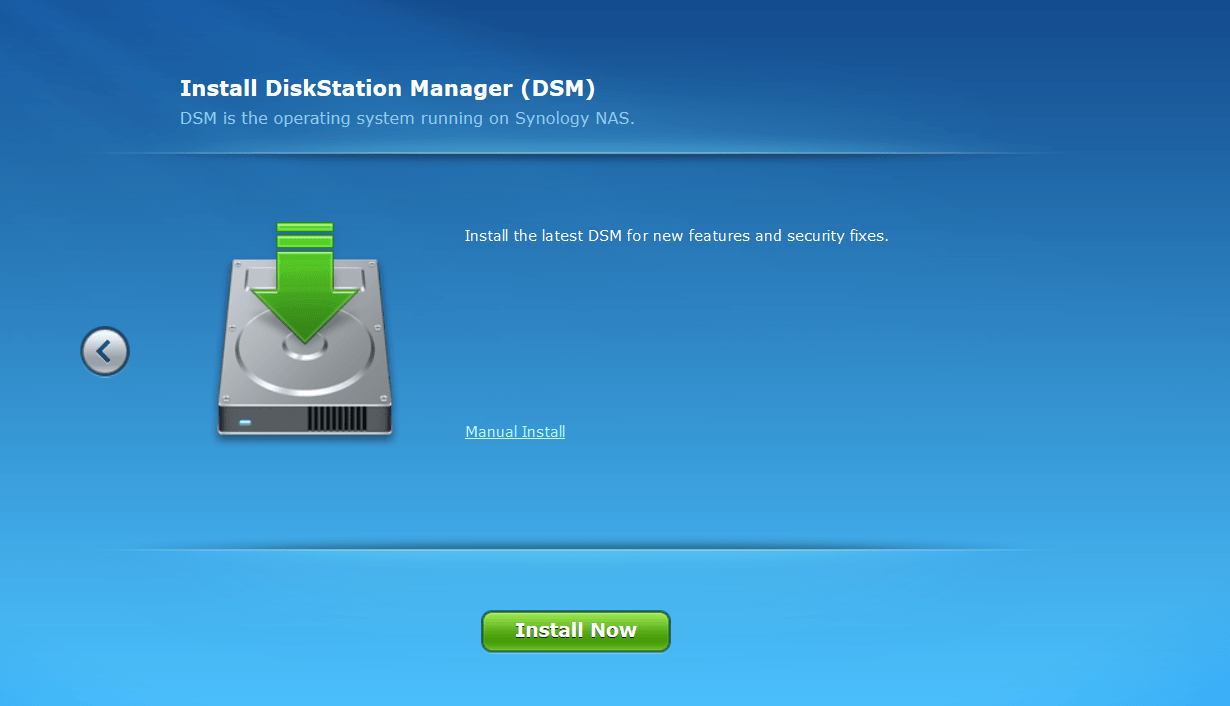The height and width of the screenshot is (706, 1230).
Task: Click the upper horizontal divider line
Action: (580, 153)
